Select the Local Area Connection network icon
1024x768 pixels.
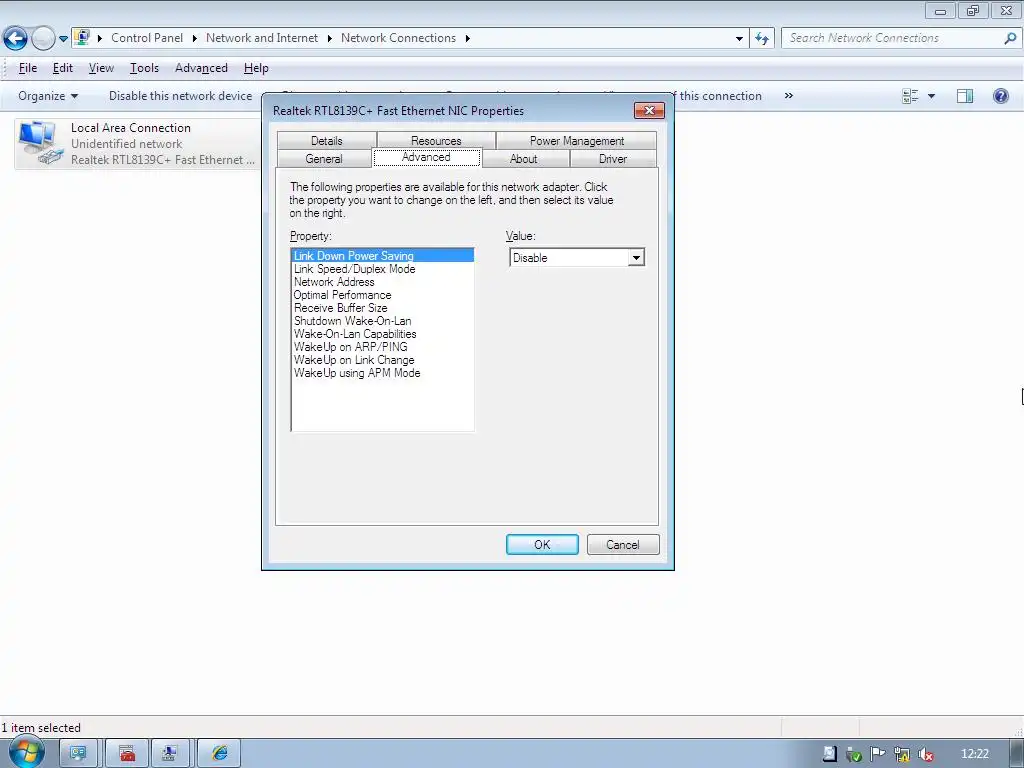(42, 142)
